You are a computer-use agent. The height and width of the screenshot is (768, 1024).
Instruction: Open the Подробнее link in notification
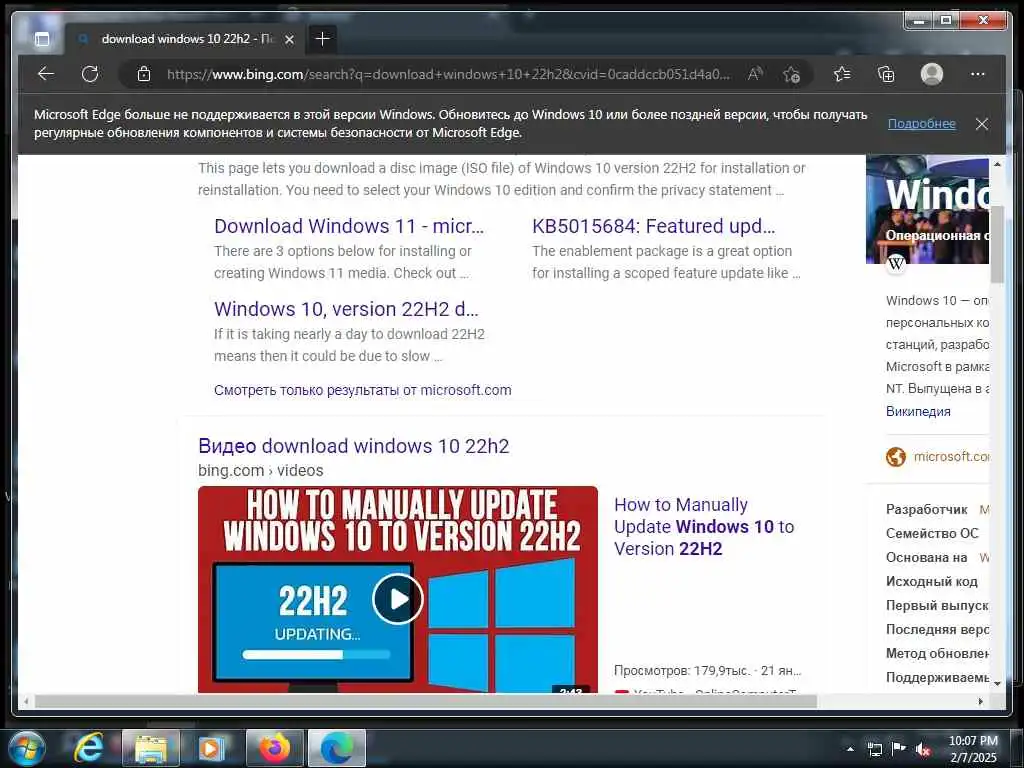pyautogui.click(x=921, y=123)
